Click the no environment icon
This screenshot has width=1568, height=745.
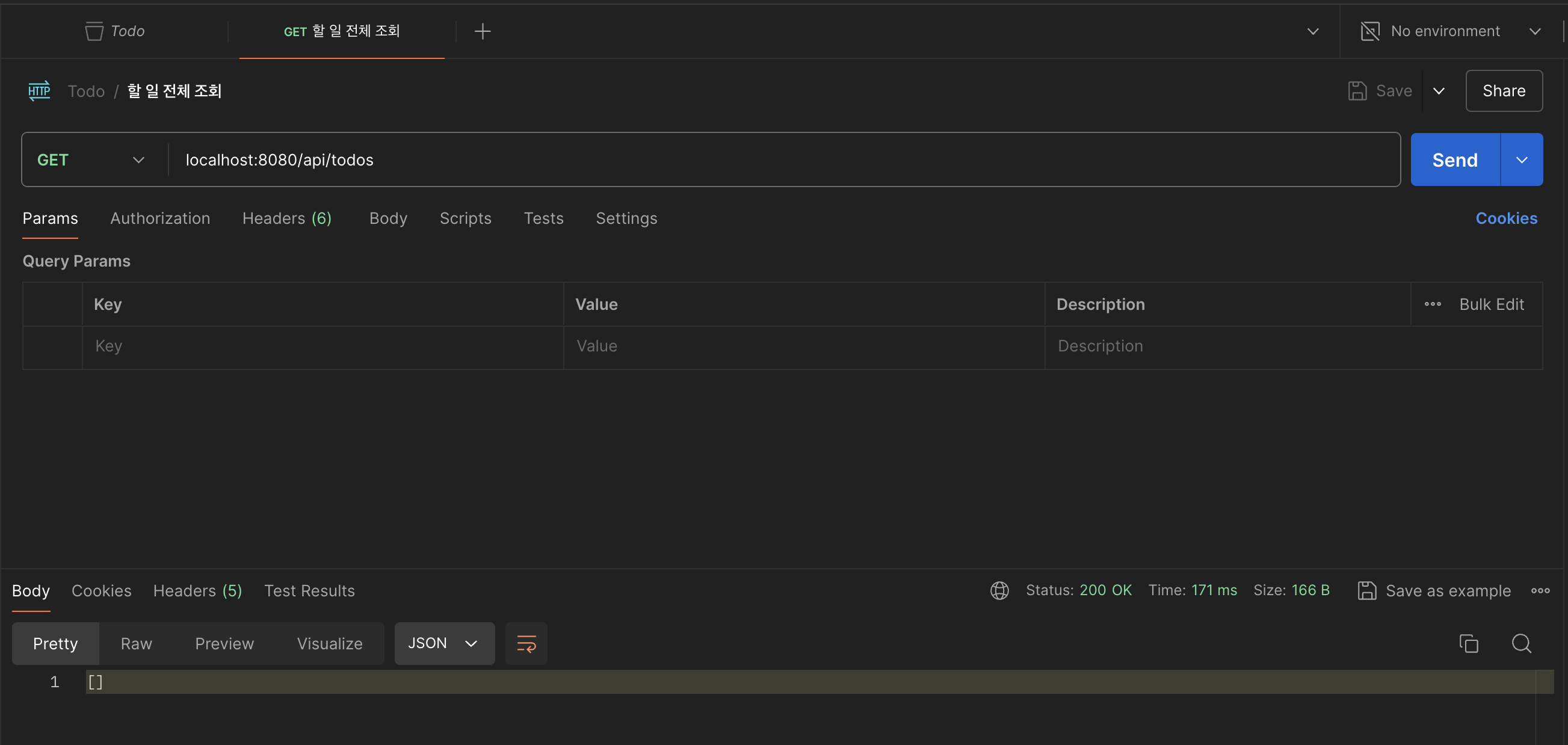coord(1369,31)
